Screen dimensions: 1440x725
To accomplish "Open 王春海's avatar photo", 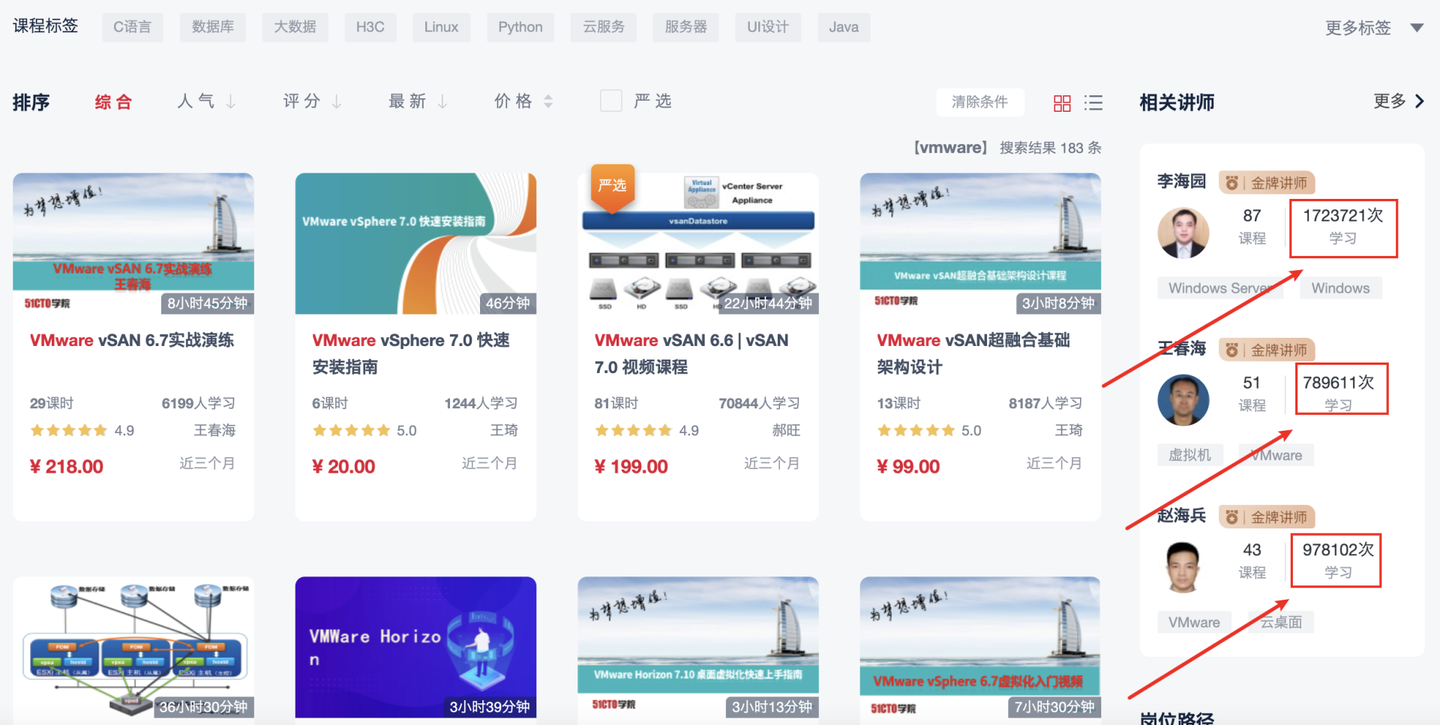I will pyautogui.click(x=1183, y=399).
